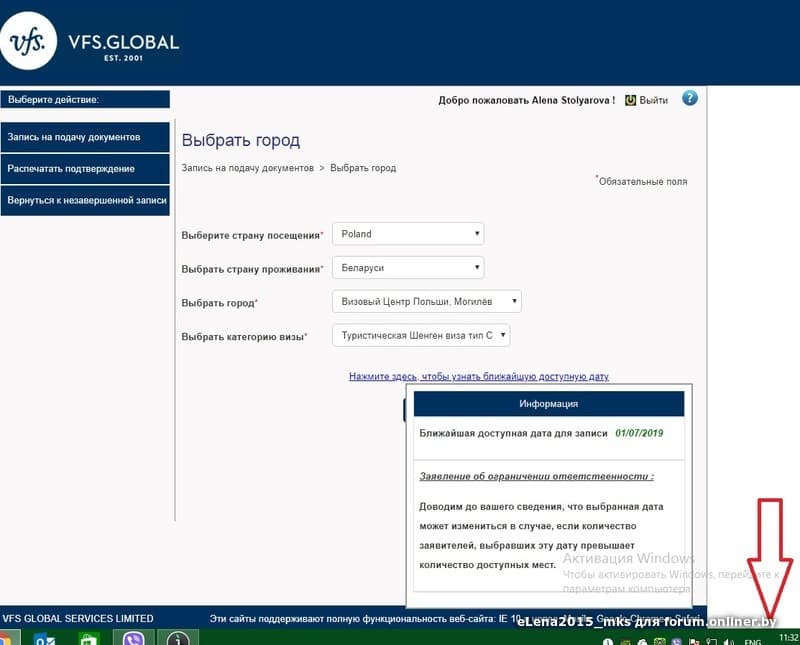Screen dimensions: 800x645
Task: Click the Выбрать категорию визы label
Action: [x=244, y=337]
